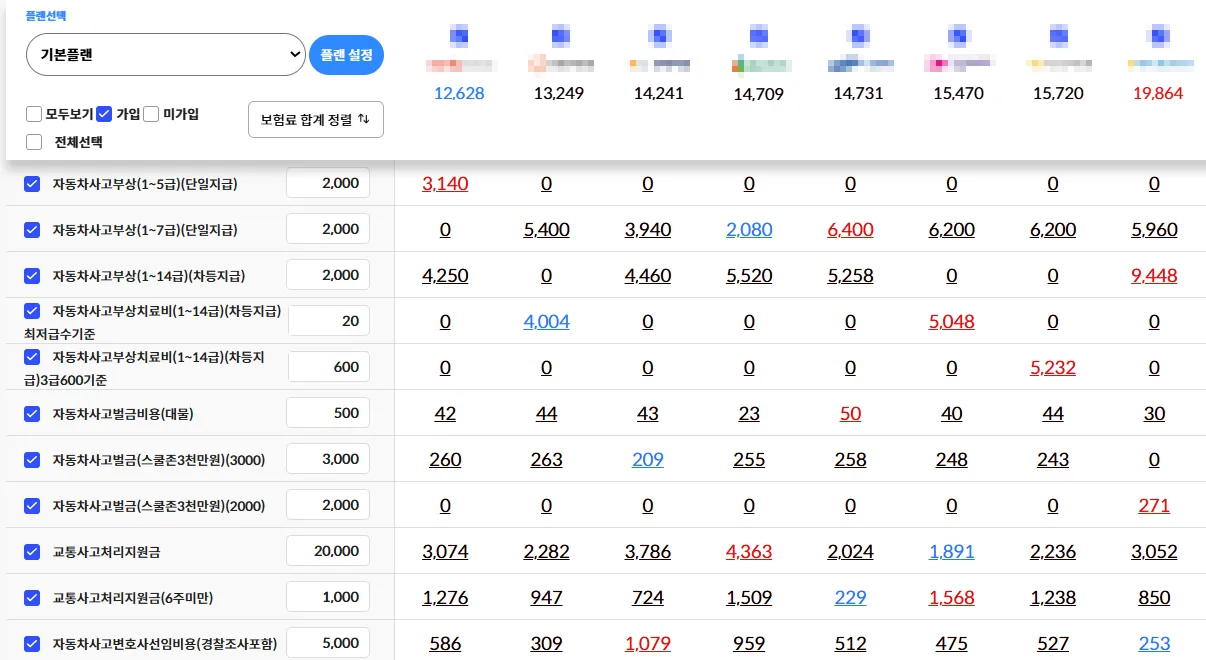Uncheck 자동차사고부상(1~7급)(단일지급) row checkbox
The width and height of the screenshot is (1206, 660).
(31, 230)
